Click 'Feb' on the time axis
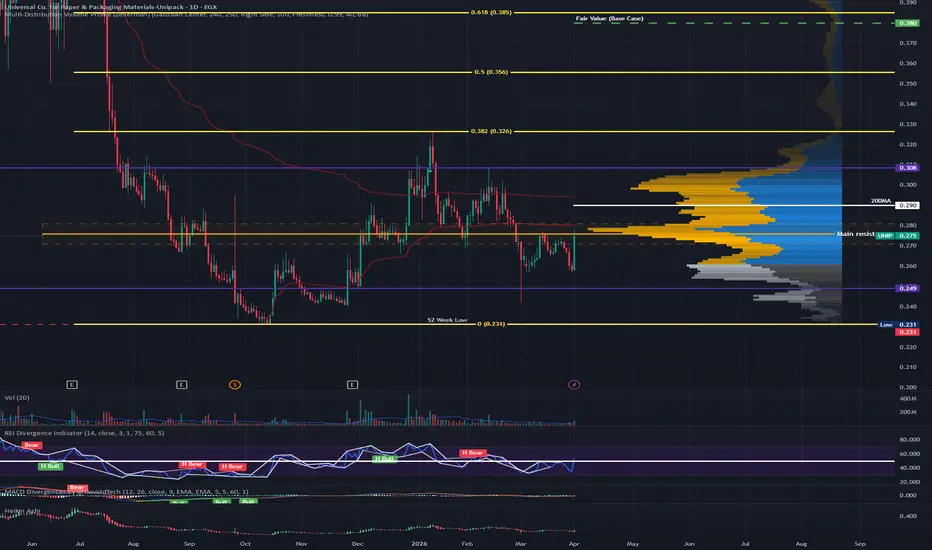This screenshot has width=932, height=550. coord(467,543)
